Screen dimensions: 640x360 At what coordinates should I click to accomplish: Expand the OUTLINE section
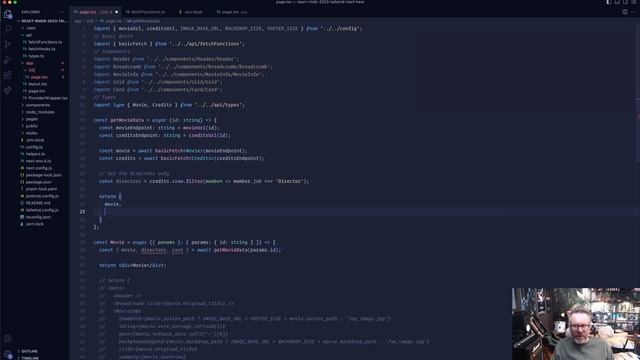[x=29, y=351]
